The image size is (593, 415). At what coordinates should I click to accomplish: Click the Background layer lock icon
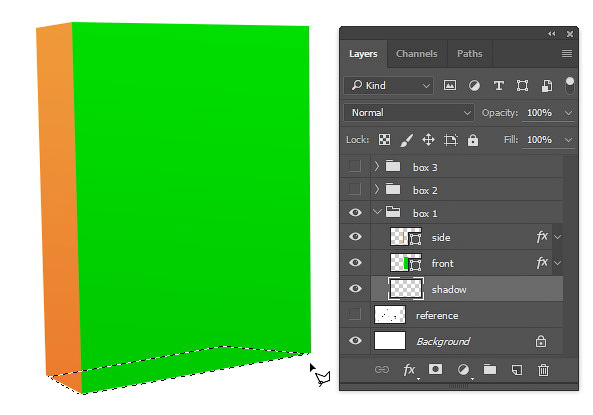click(541, 341)
